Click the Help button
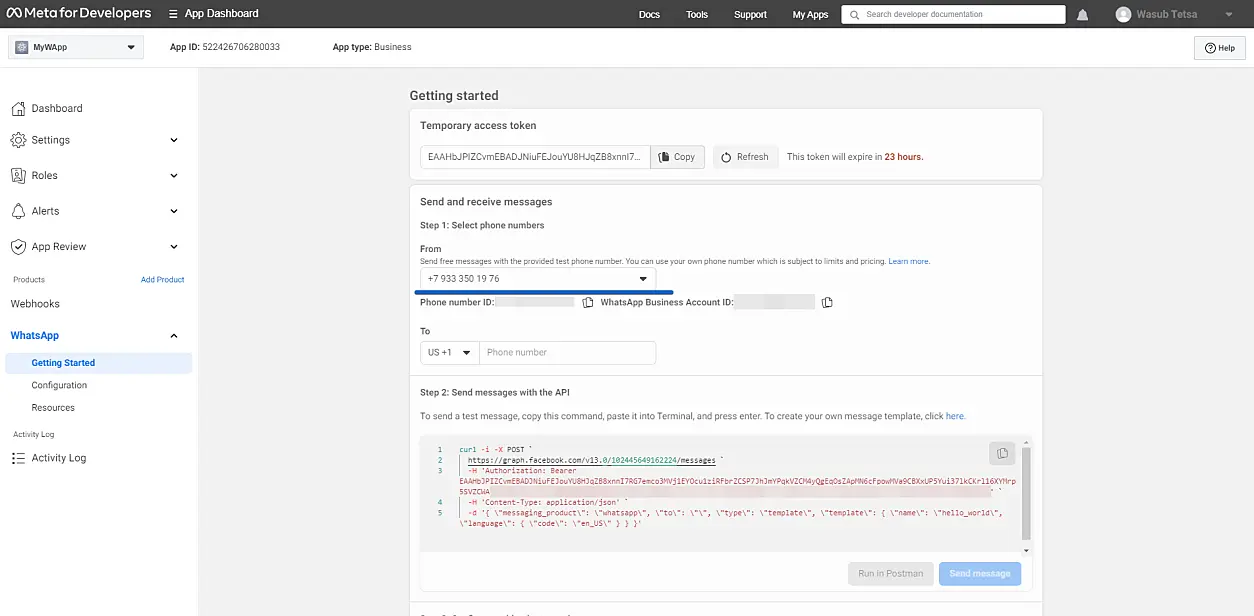 point(1219,48)
